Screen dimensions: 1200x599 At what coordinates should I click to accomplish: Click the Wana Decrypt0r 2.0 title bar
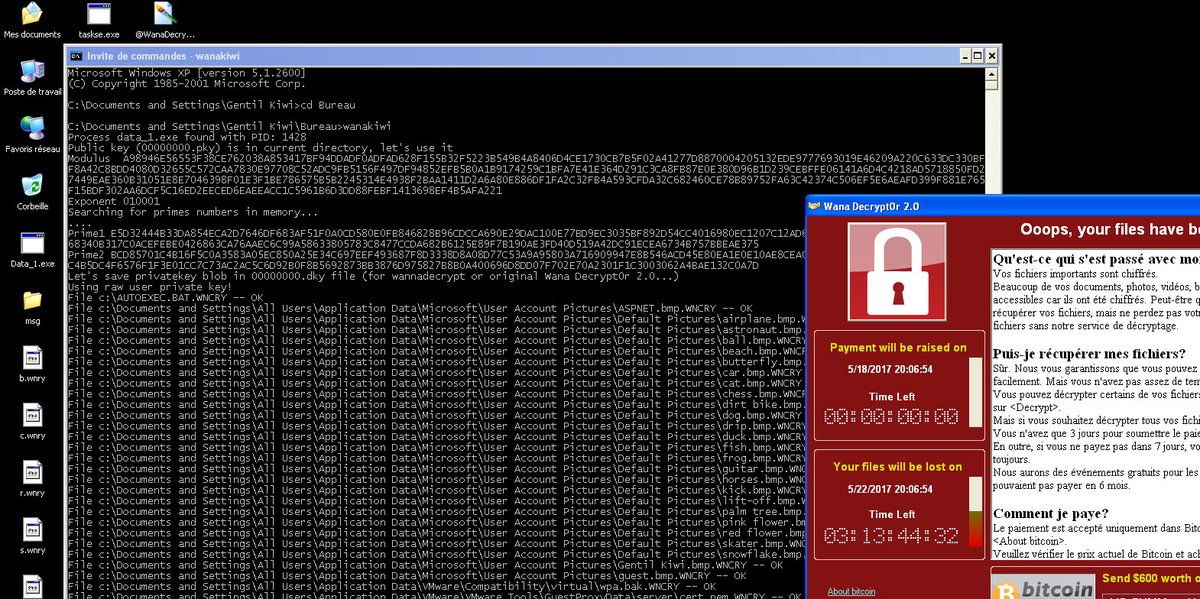click(1000, 206)
